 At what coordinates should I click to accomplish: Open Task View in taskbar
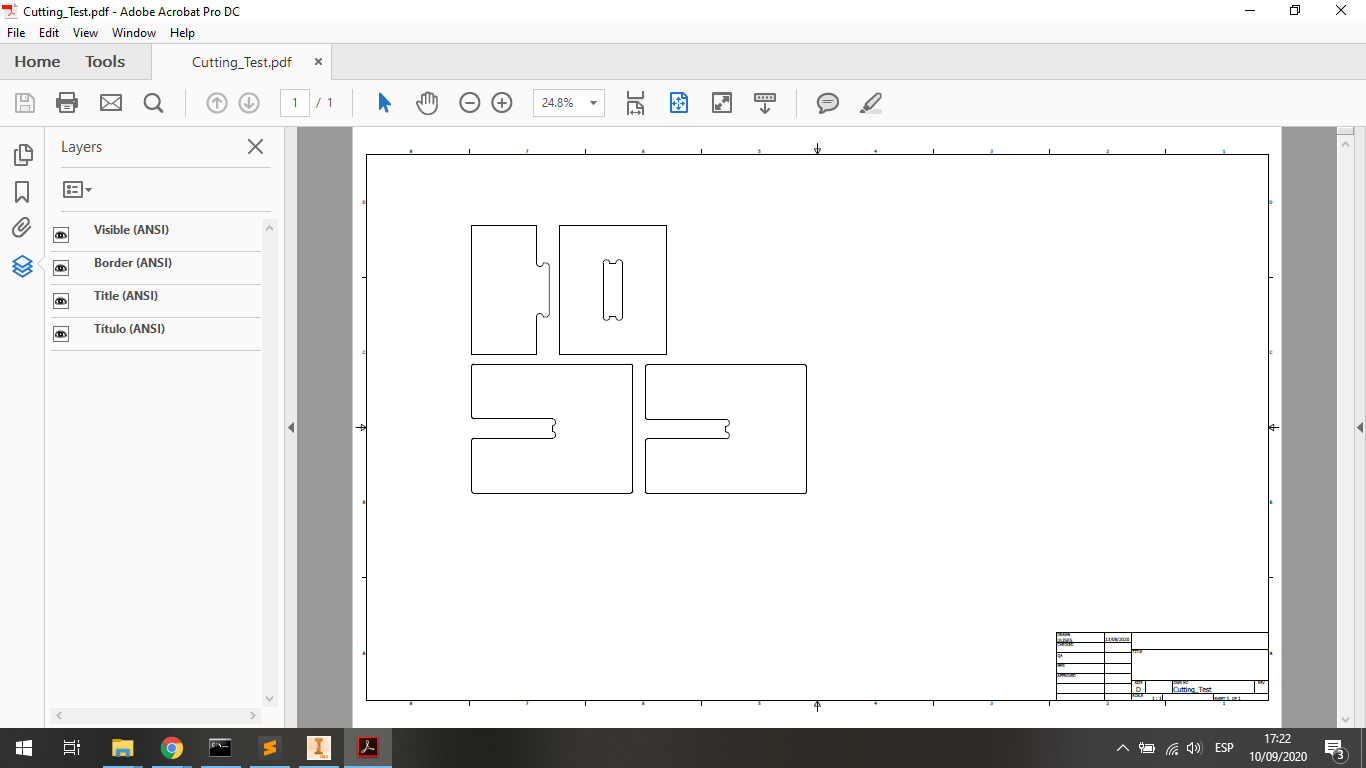72,748
